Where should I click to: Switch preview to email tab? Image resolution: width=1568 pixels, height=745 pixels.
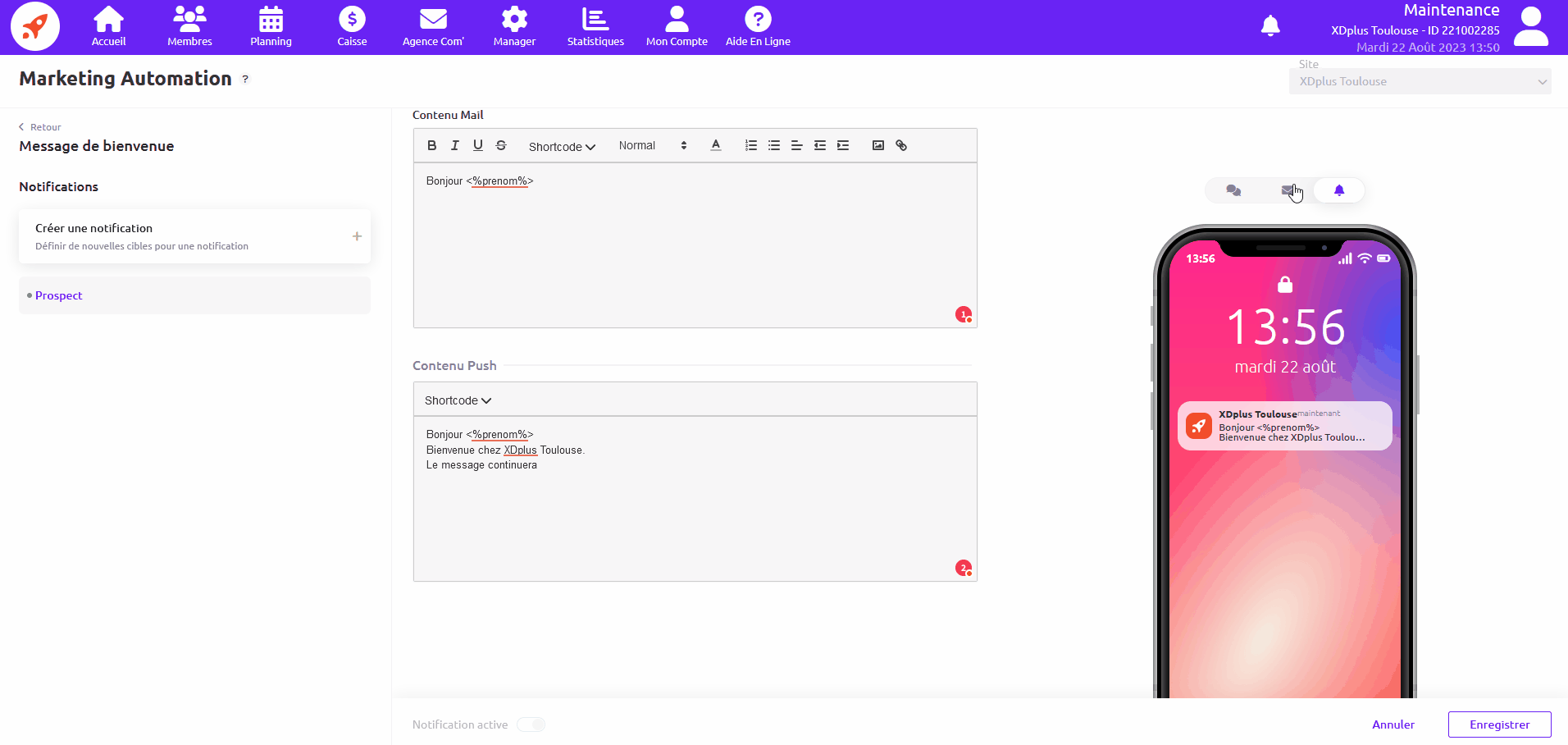click(1288, 190)
